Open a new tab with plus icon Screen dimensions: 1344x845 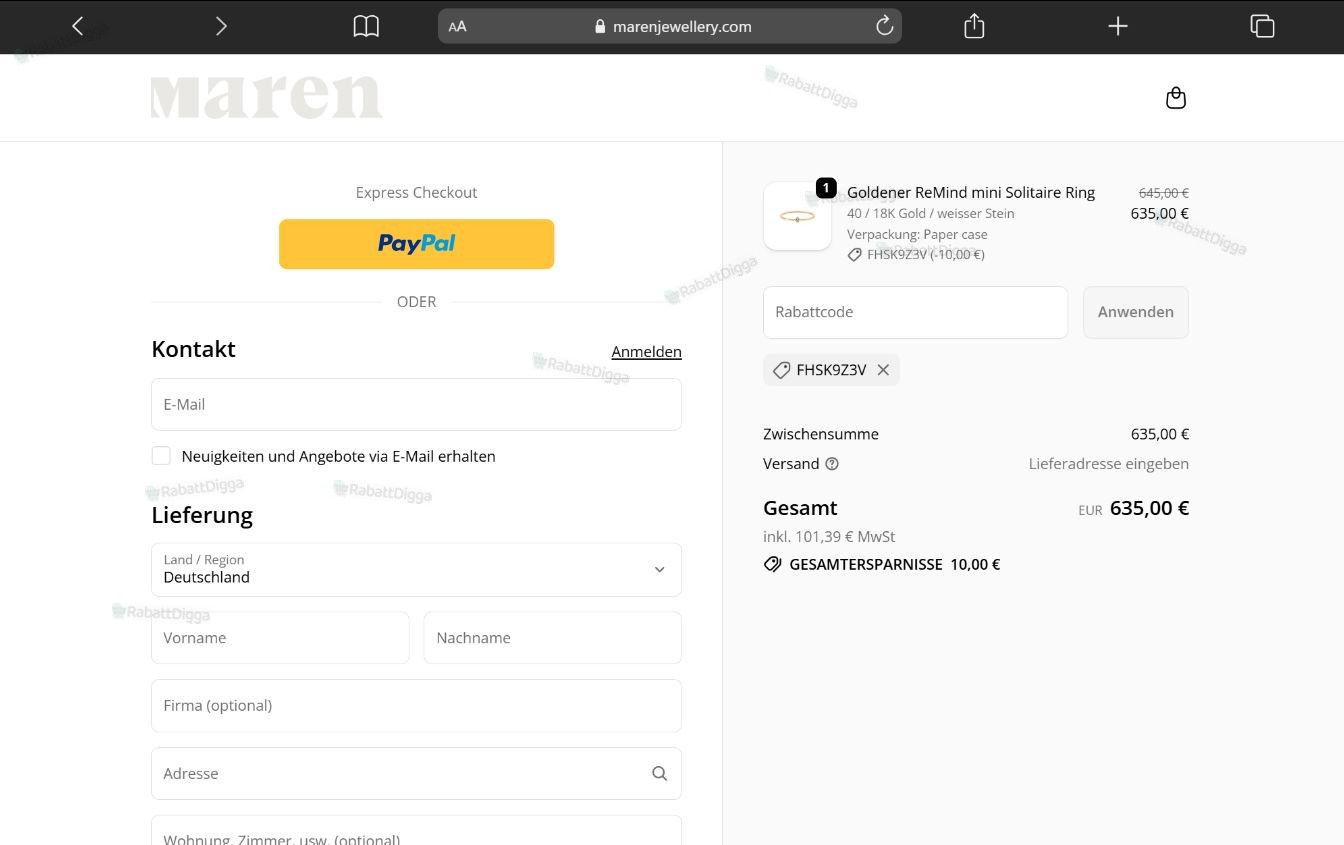click(1118, 26)
